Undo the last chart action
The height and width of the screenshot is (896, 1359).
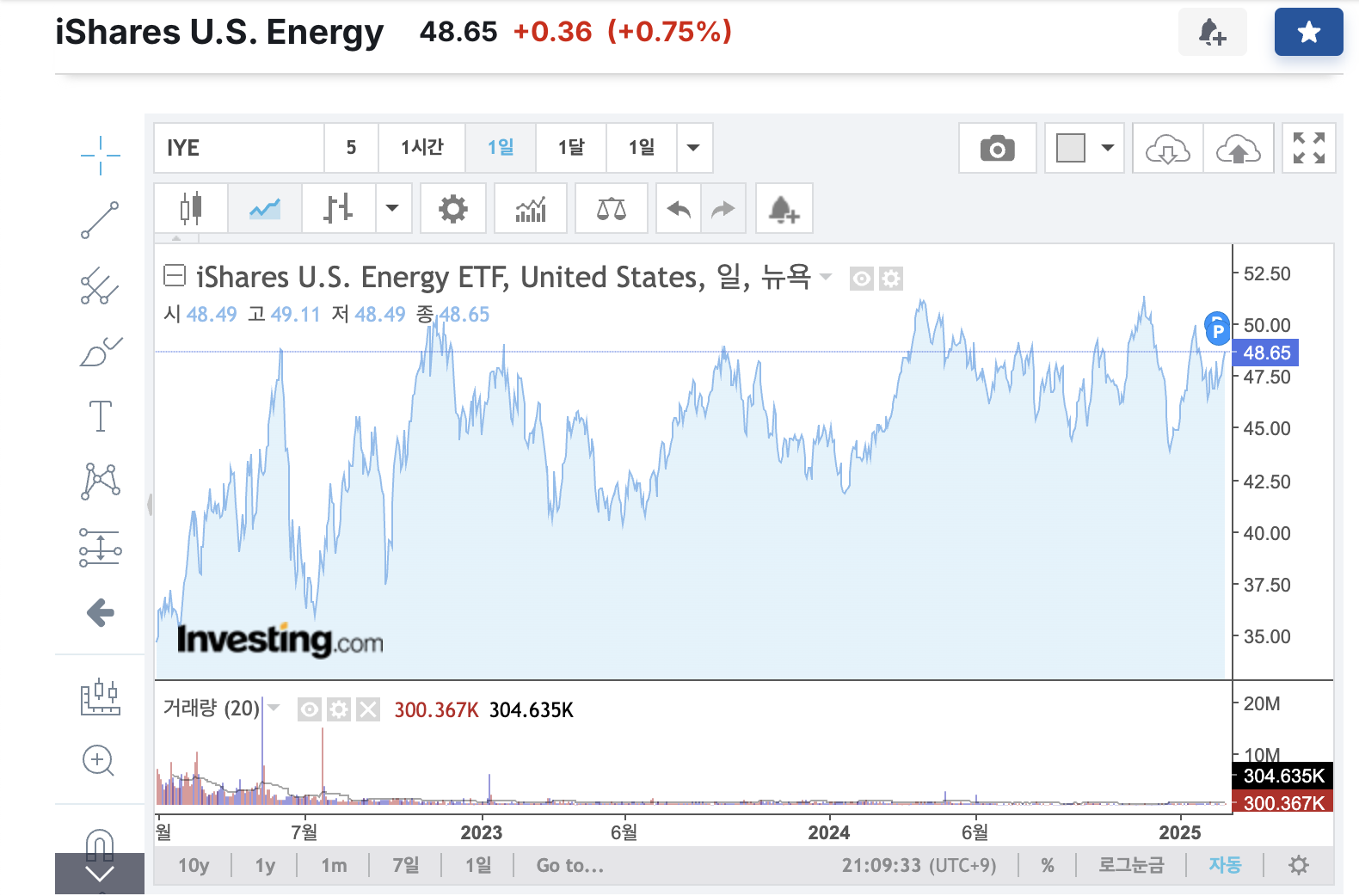(x=679, y=208)
